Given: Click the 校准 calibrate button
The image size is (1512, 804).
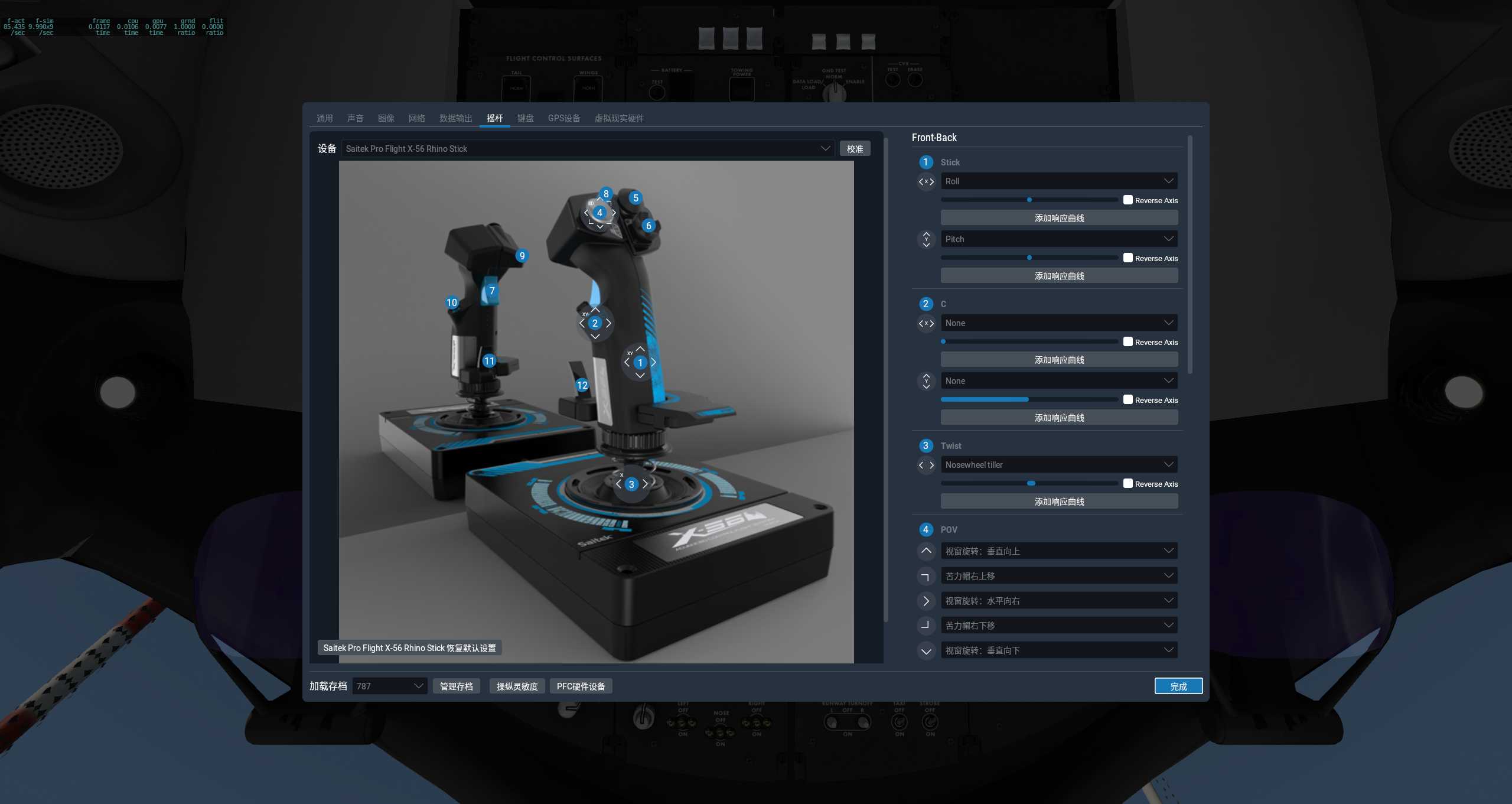Looking at the screenshot, I should pyautogui.click(x=855, y=149).
